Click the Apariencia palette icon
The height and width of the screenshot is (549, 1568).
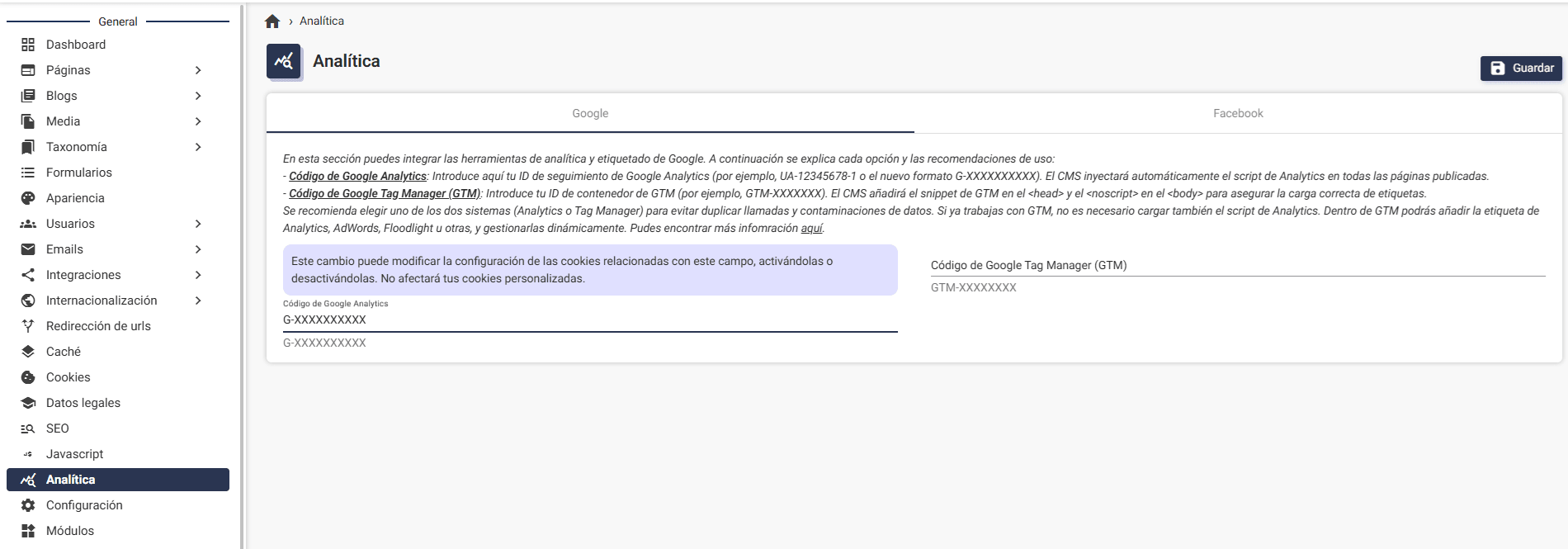click(28, 198)
